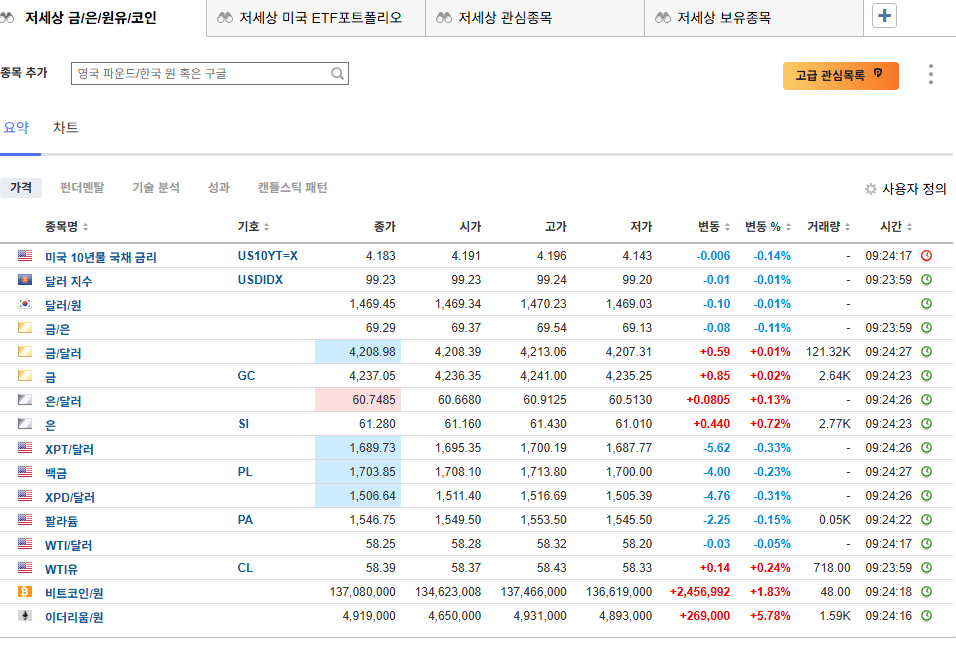Image resolution: width=956 pixels, height=647 pixels.
Task: Sort the table by 종목명 column
Action: 67,227
